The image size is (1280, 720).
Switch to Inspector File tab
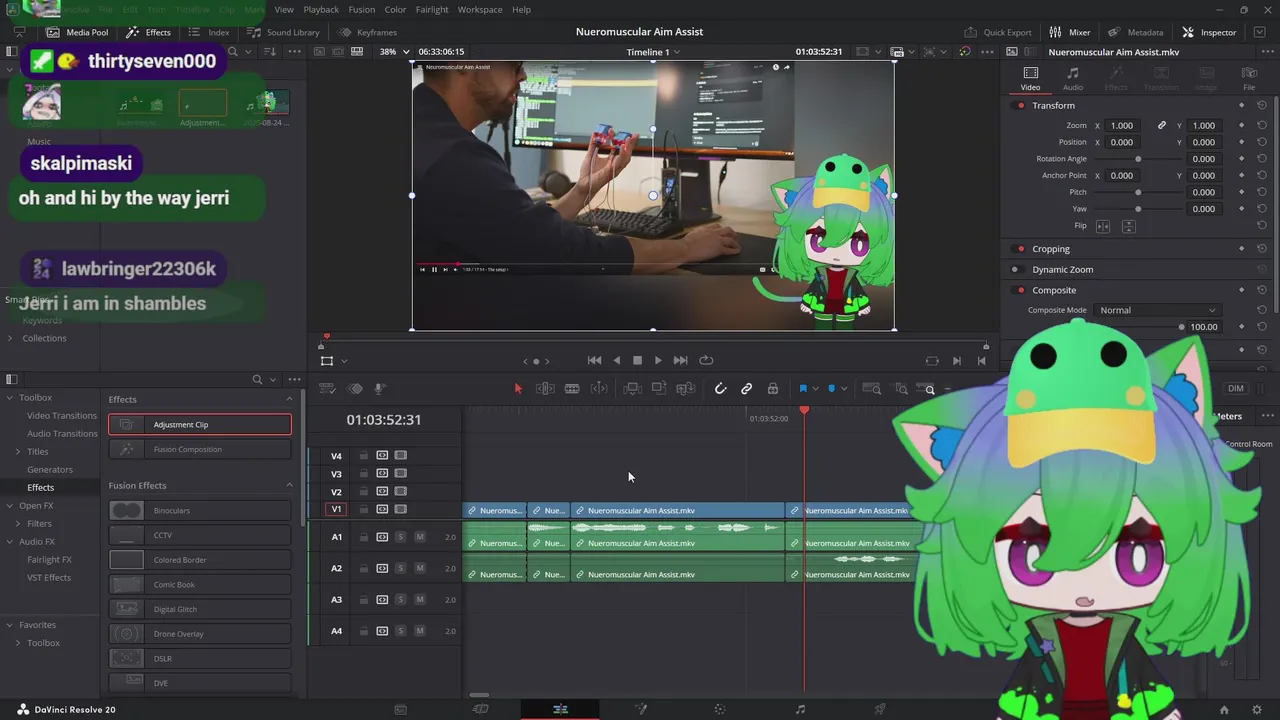click(x=1249, y=78)
